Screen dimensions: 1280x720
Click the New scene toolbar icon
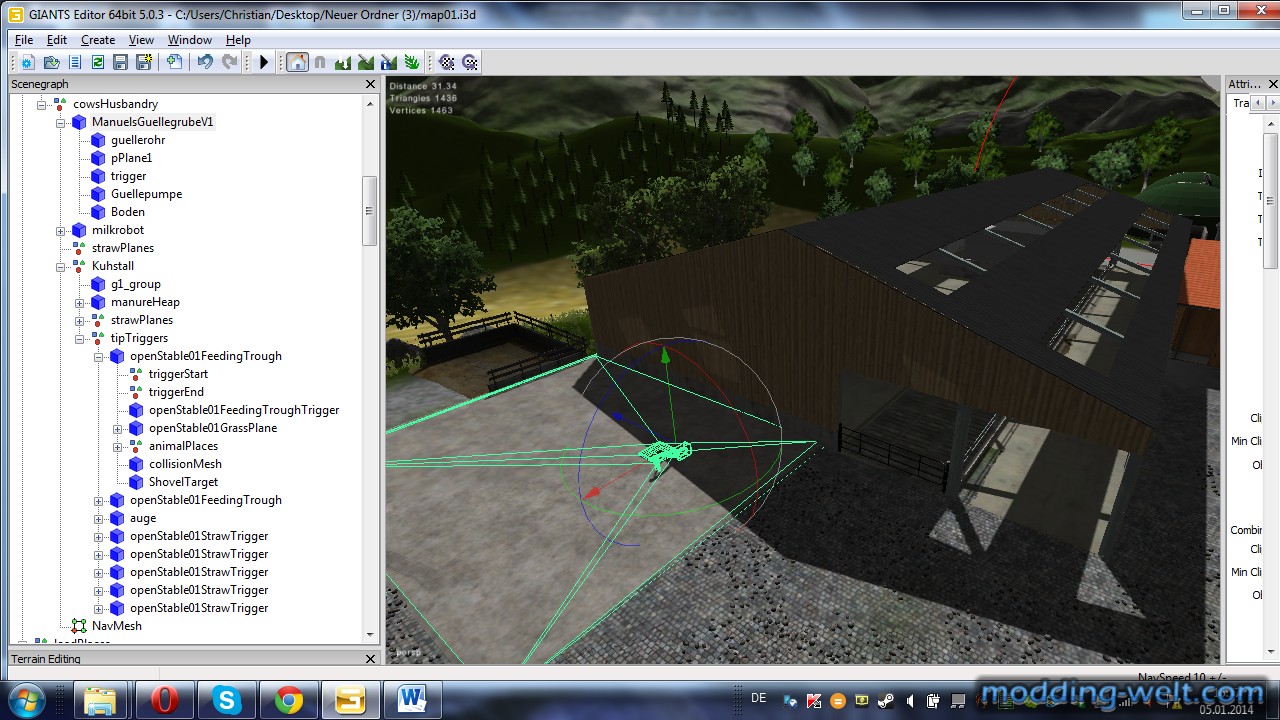pyautogui.click(x=27, y=62)
